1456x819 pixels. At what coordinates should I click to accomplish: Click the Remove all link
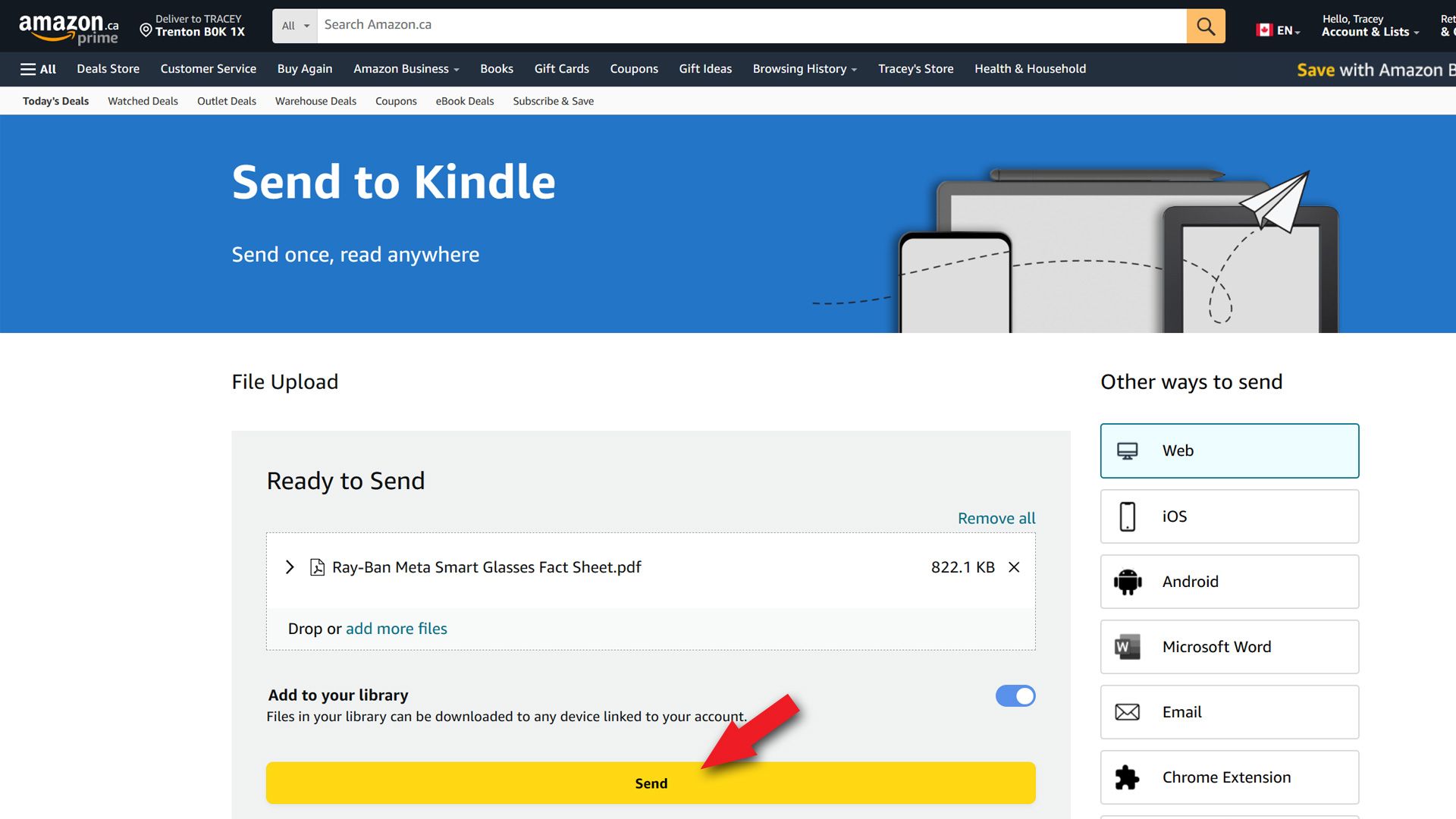996,519
